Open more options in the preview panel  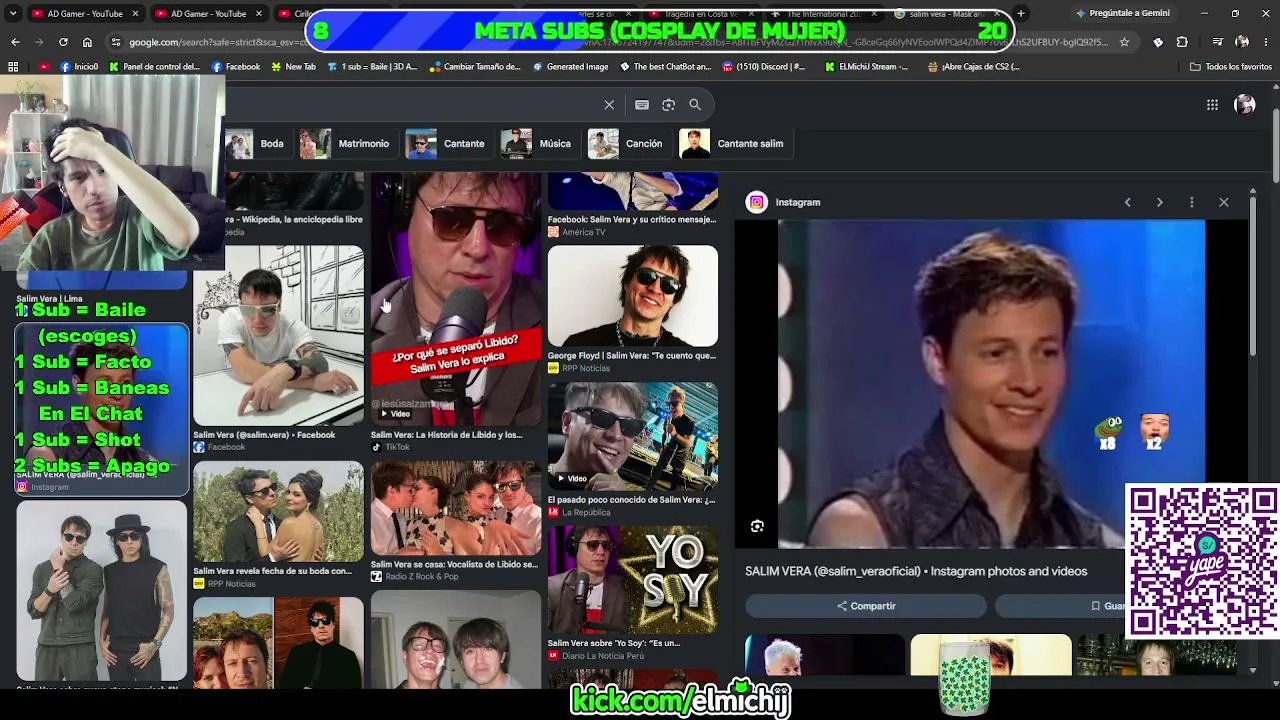pyautogui.click(x=1191, y=202)
